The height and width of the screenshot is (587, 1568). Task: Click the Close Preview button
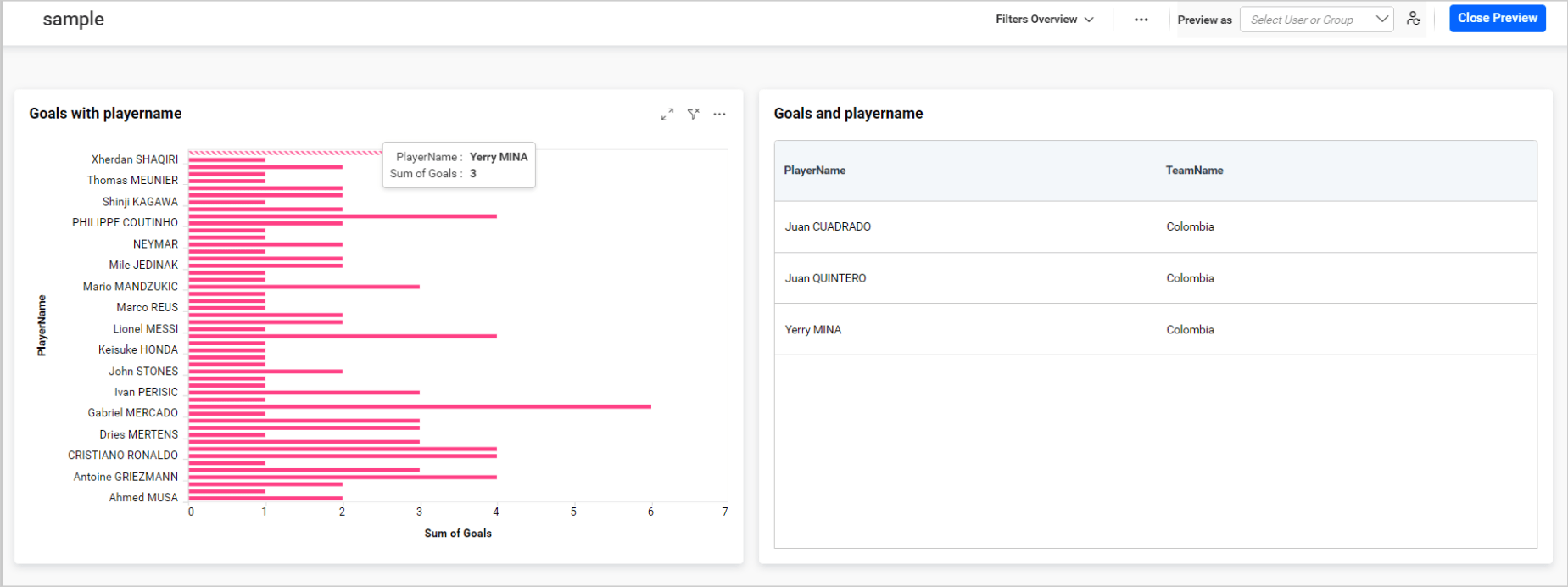pyautogui.click(x=1497, y=18)
